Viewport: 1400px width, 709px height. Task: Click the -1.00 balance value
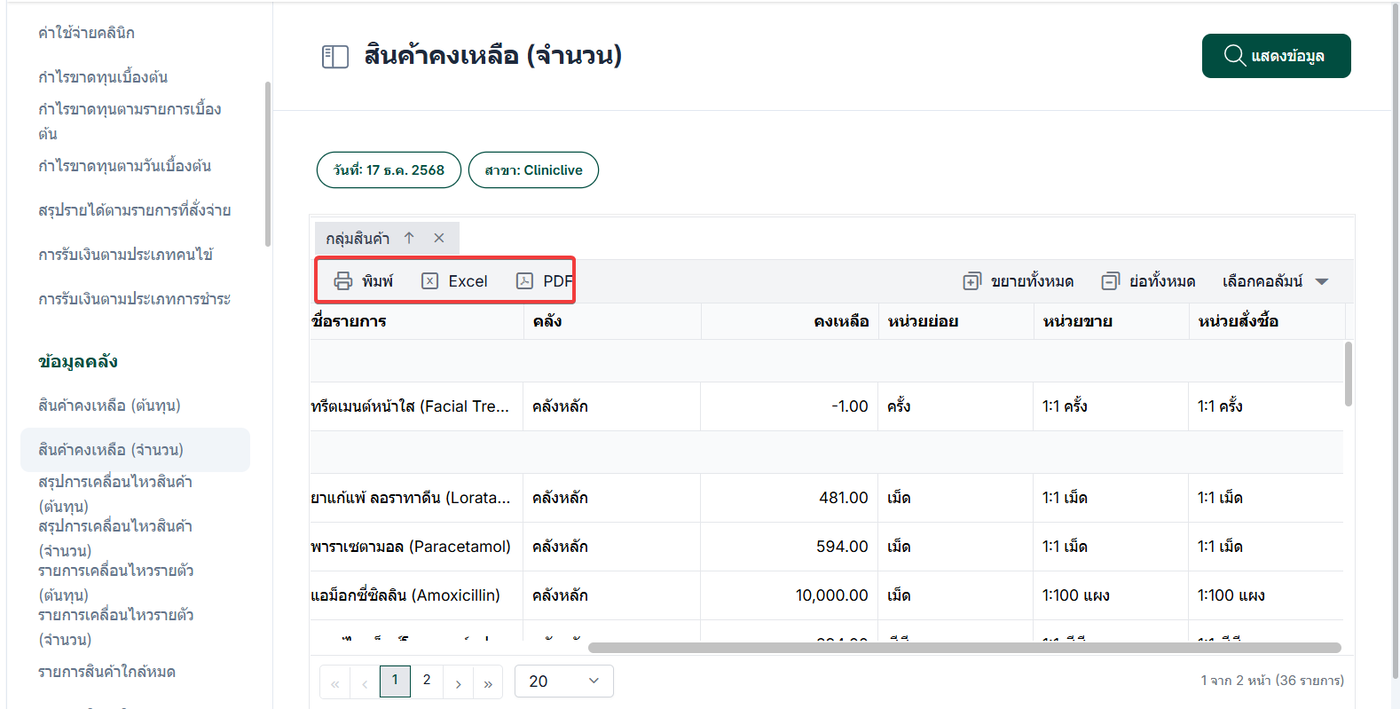(x=848, y=406)
